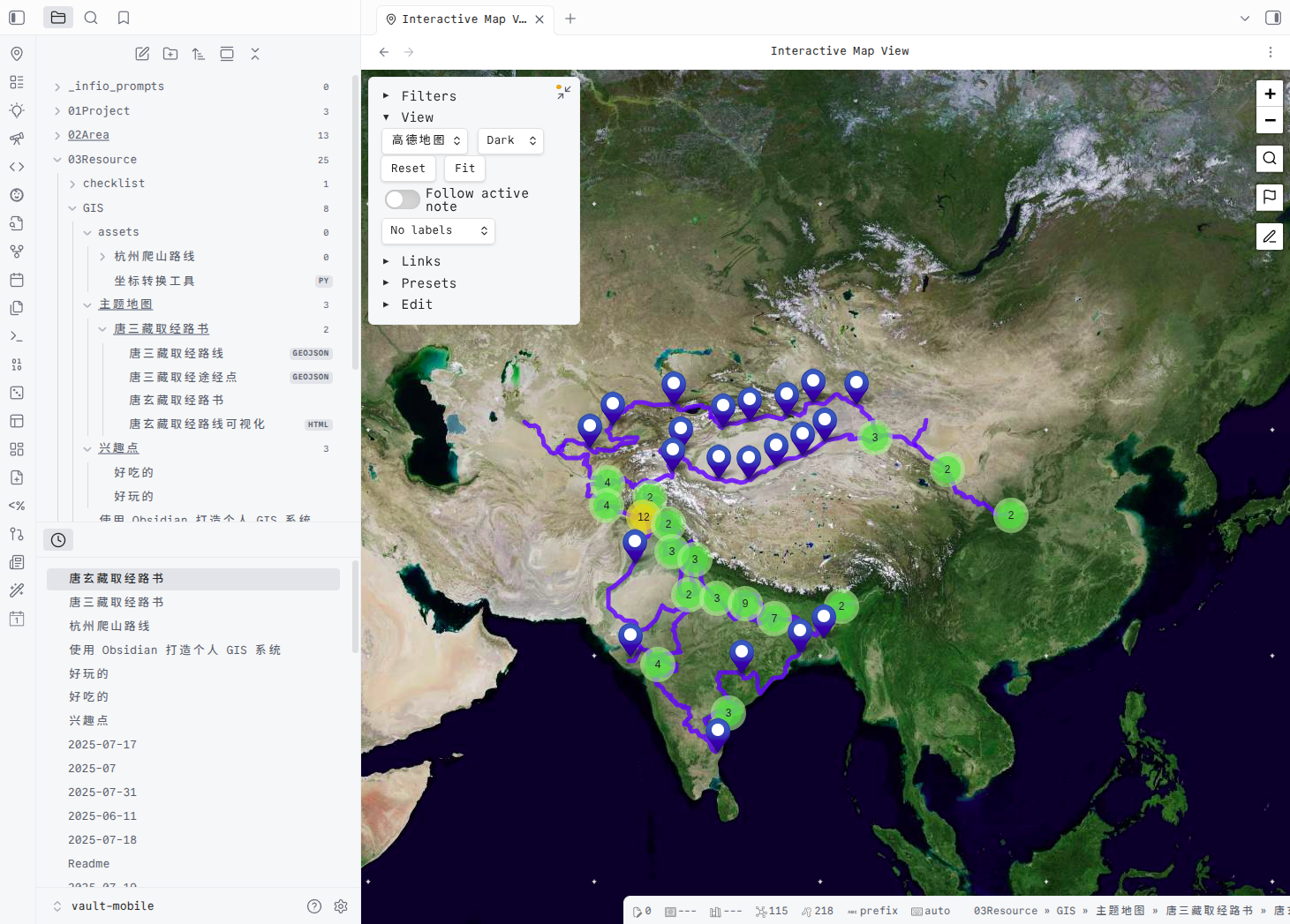This screenshot has height=924, width=1290.
Task: Expand the Presets section
Action: (x=428, y=283)
